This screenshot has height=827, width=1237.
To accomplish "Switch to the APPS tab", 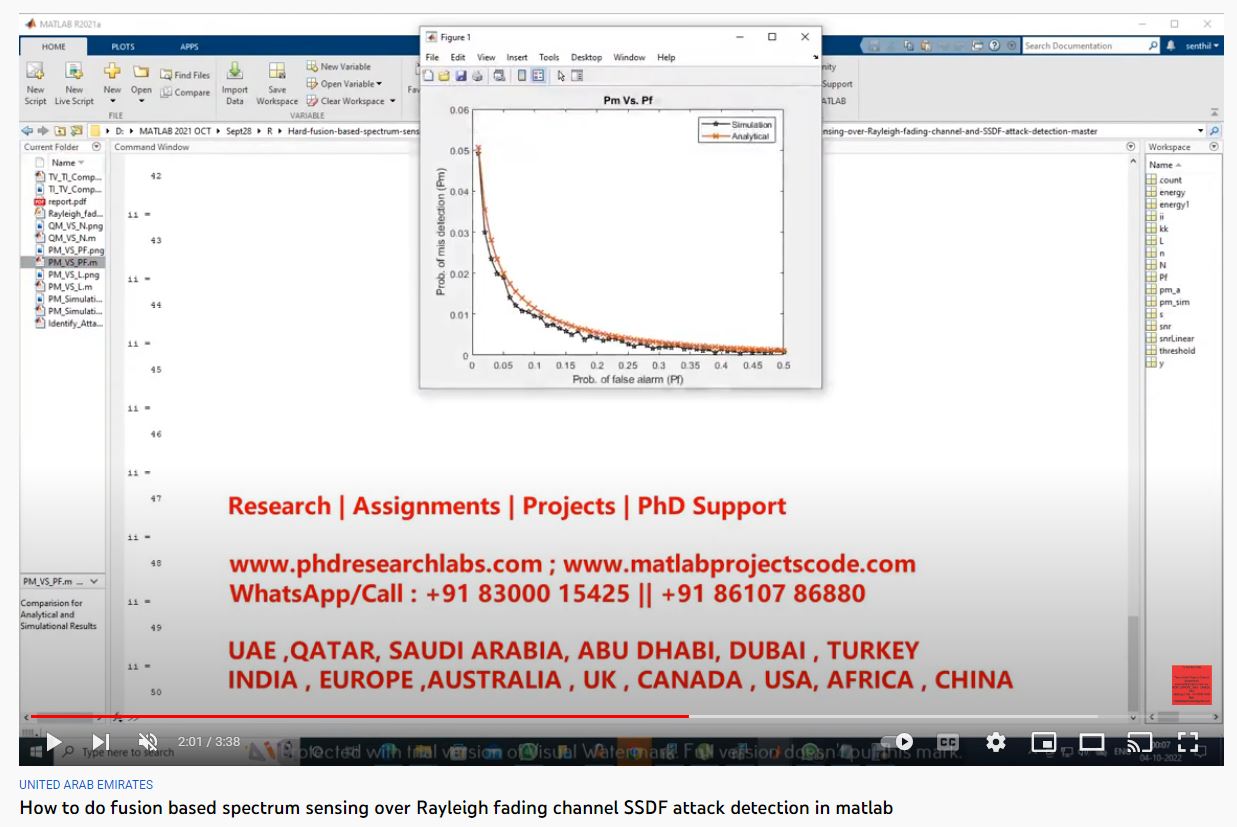I will (189, 46).
